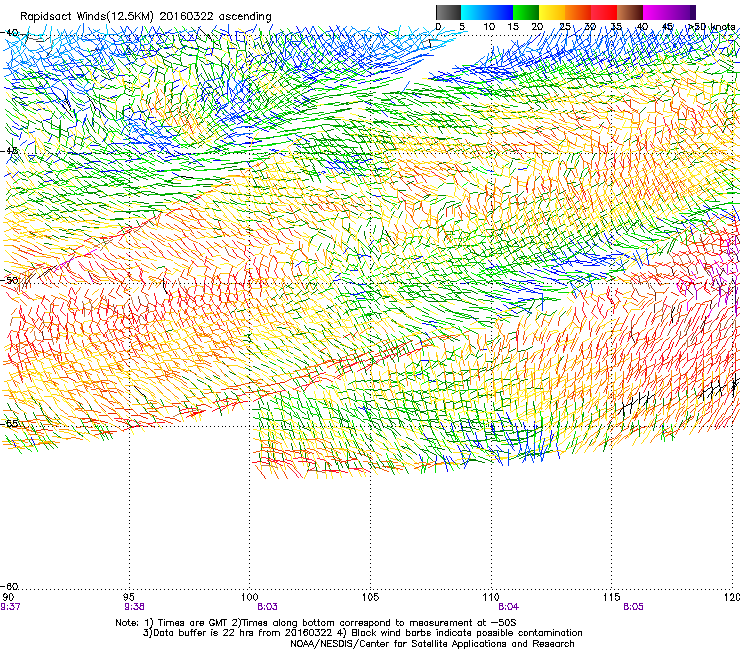Screen dimensions: 740x650
Task: Click the cyan 5-10 knots legend segment
Action: (x=474, y=12)
